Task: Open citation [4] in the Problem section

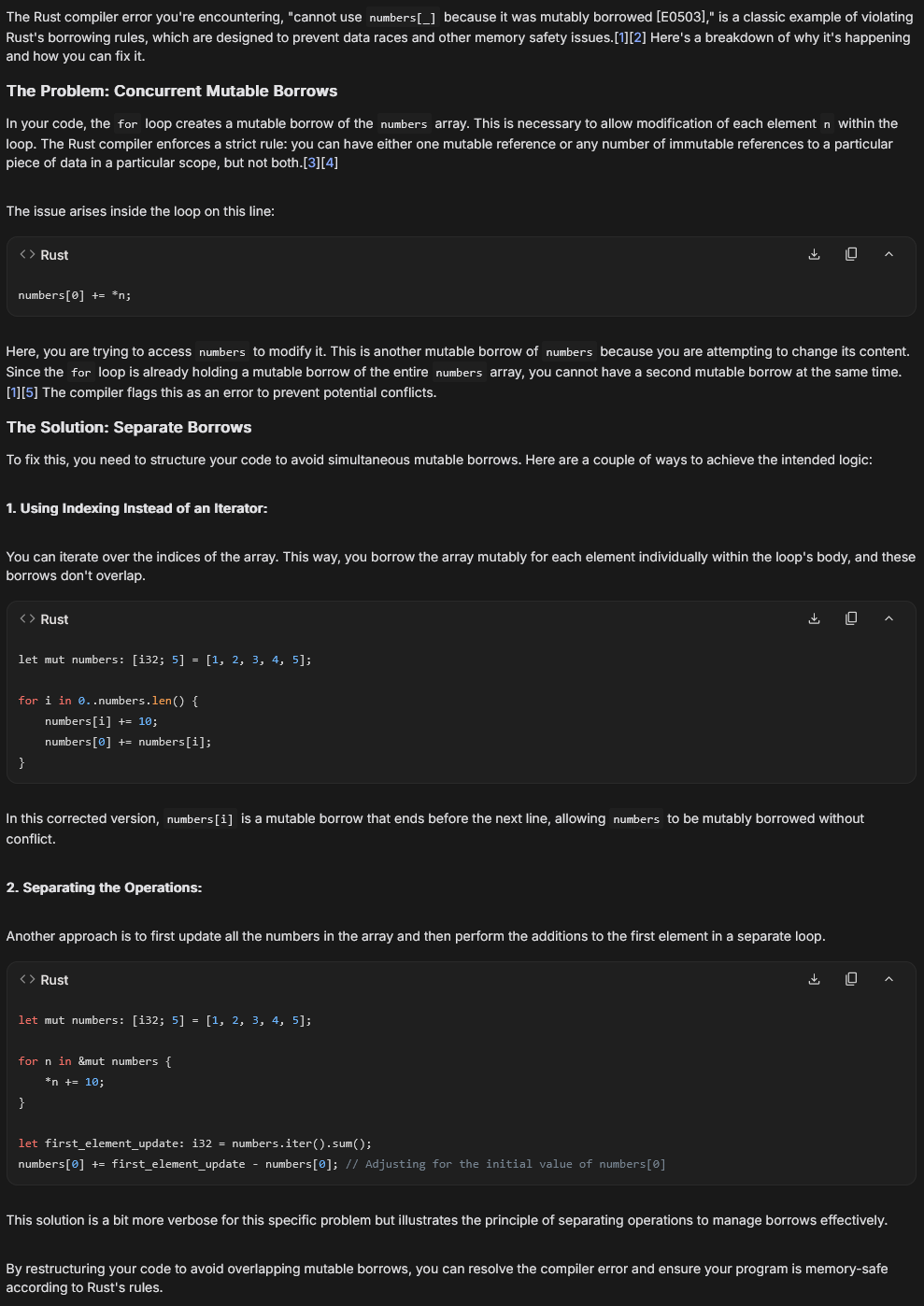Action: coord(329,163)
